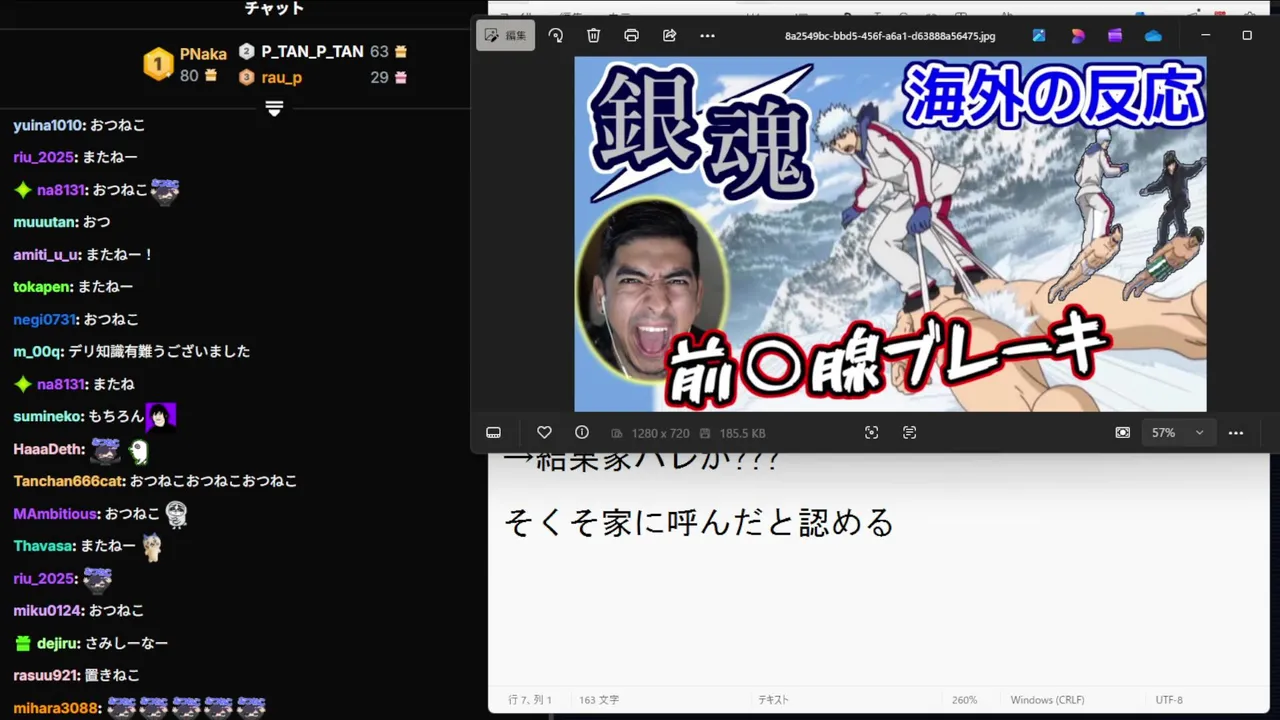Open the 57% zoom level dropdown
Screen dimensions: 1280x720
pyautogui.click(x=1177, y=433)
